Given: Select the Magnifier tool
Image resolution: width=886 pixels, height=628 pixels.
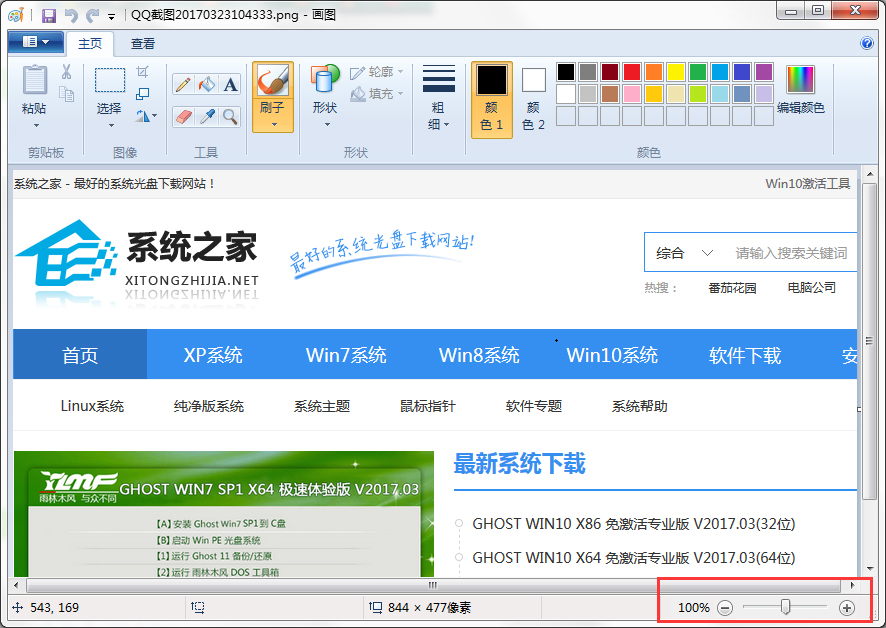Looking at the screenshot, I should coord(230,117).
